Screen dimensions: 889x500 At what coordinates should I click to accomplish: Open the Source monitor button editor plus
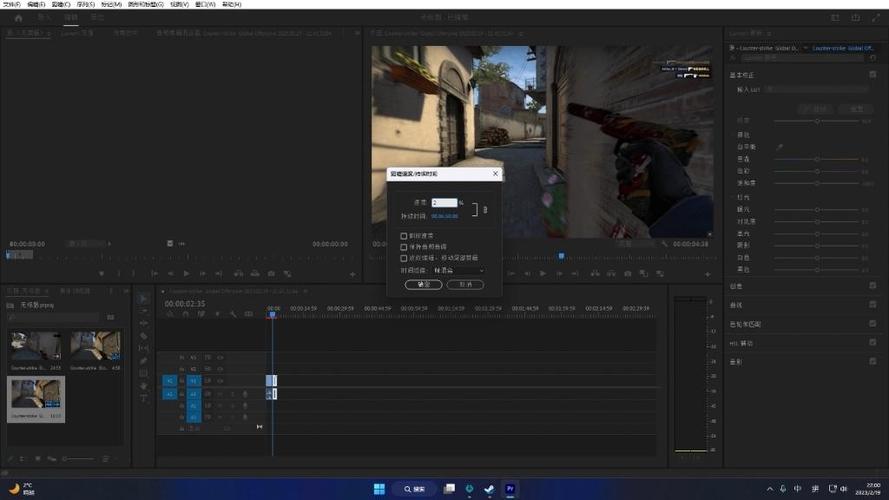pyautogui.click(x=352, y=274)
